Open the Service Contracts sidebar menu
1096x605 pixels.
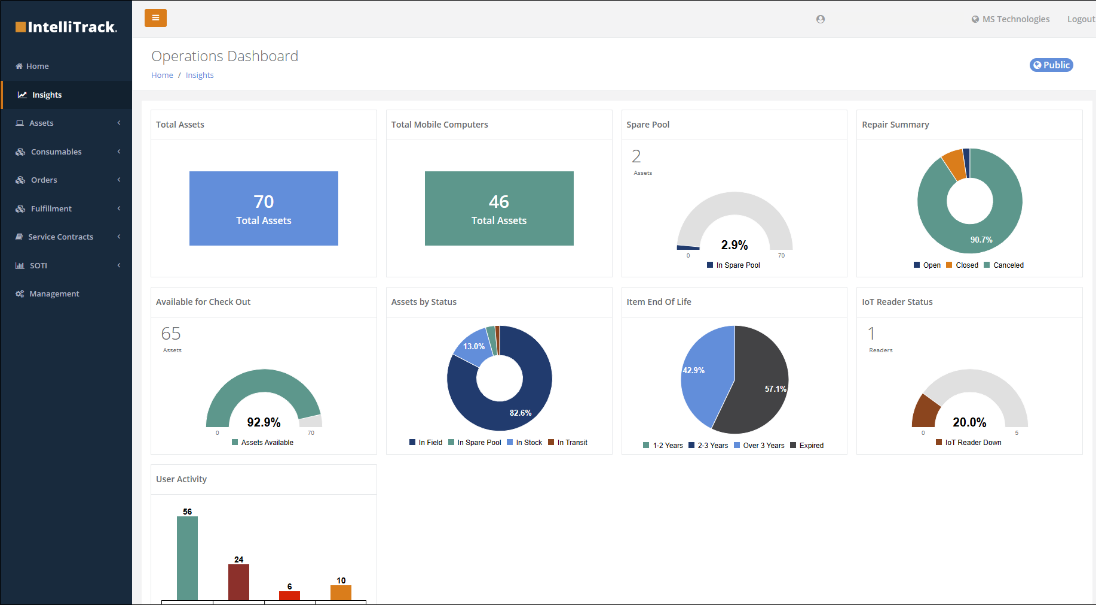[66, 237]
